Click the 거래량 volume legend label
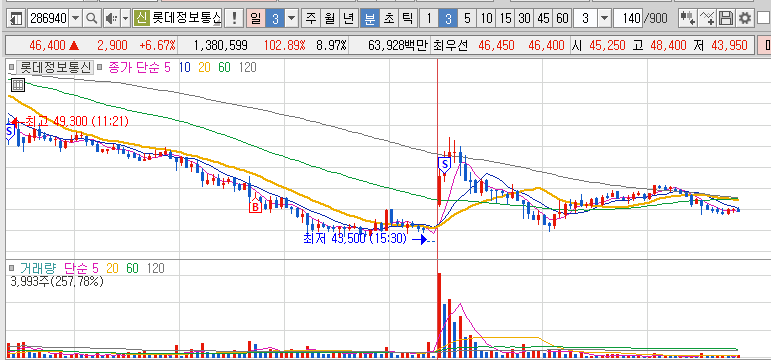Image resolution: width=771 pixels, height=360 pixels. pyautogui.click(x=38, y=269)
